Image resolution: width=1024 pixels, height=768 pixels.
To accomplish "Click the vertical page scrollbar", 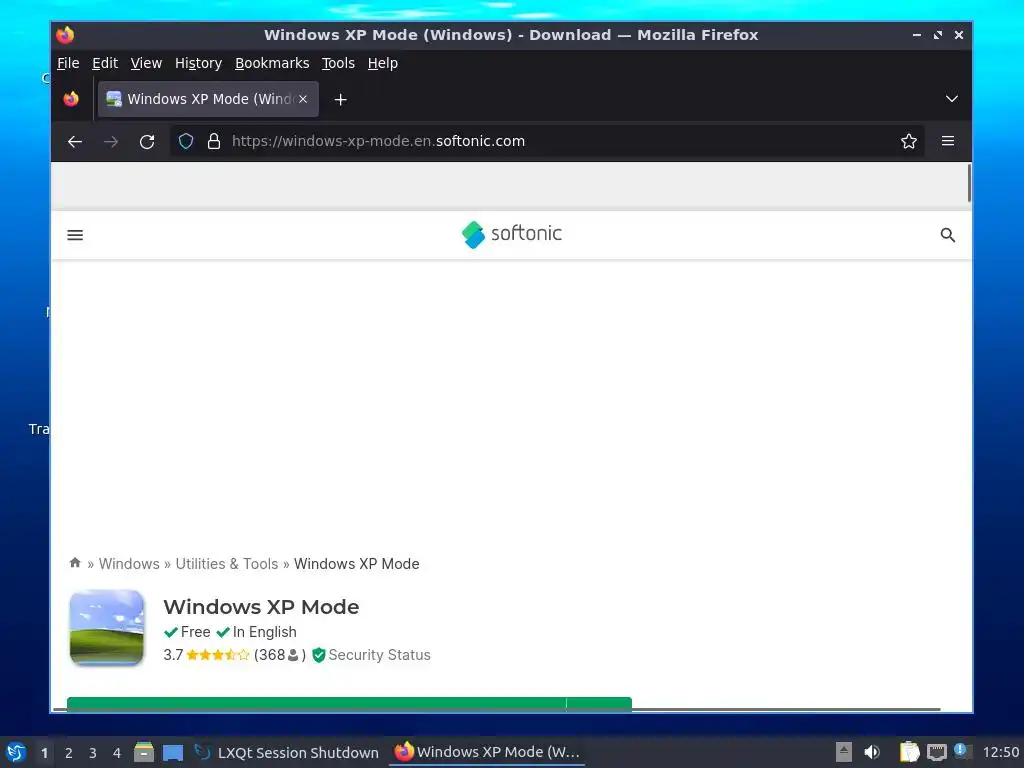I will 968,184.
